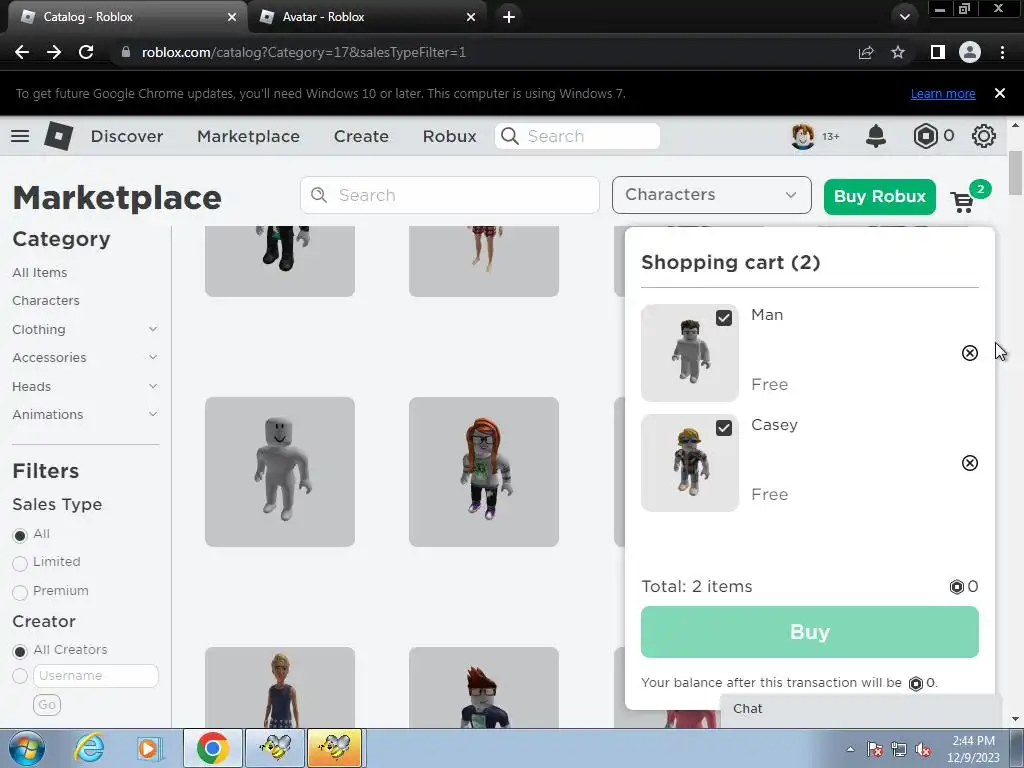This screenshot has width=1024, height=768.
Task: Dismiss the Chrome update notice
Action: 1000,93
